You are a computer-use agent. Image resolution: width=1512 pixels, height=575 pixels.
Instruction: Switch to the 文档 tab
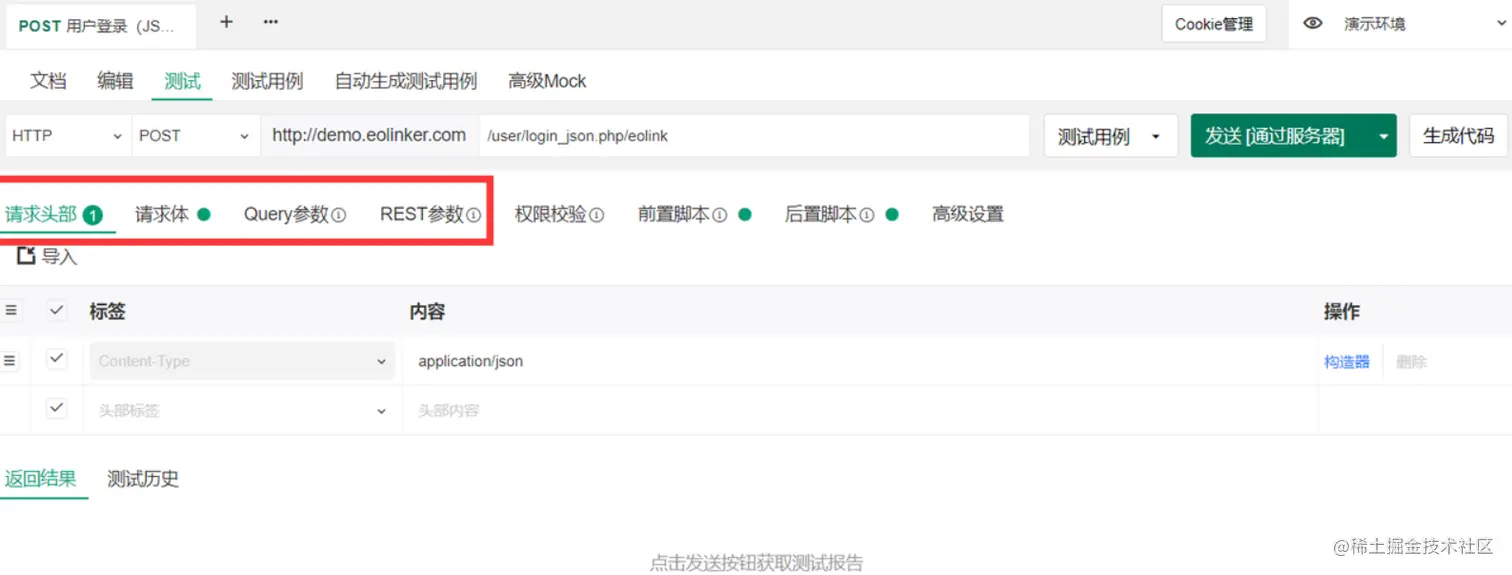(48, 81)
